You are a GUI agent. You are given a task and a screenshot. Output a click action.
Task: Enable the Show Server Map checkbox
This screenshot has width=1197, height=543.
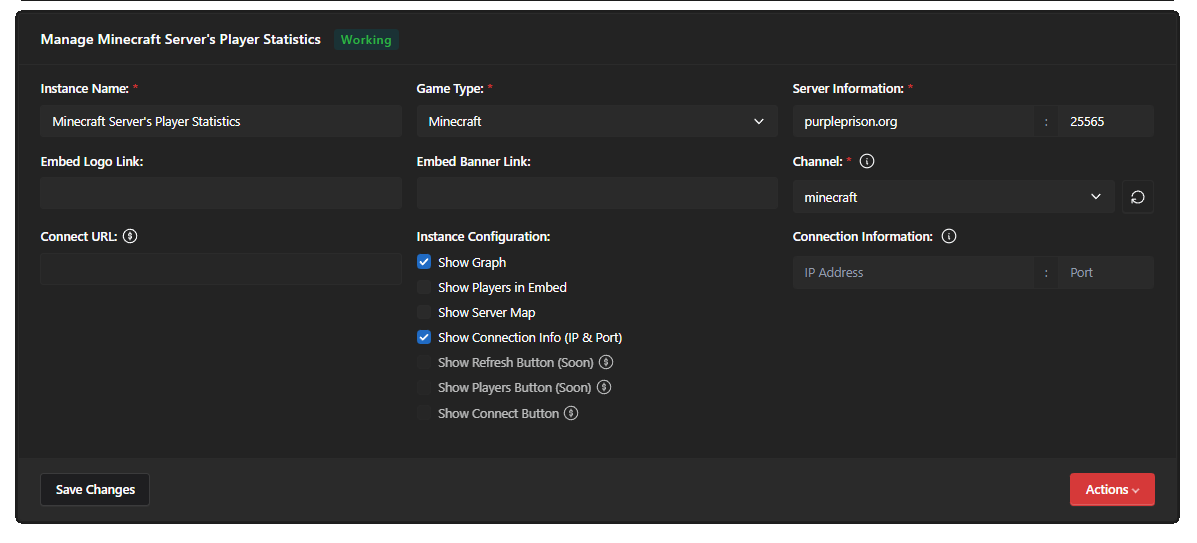424,312
